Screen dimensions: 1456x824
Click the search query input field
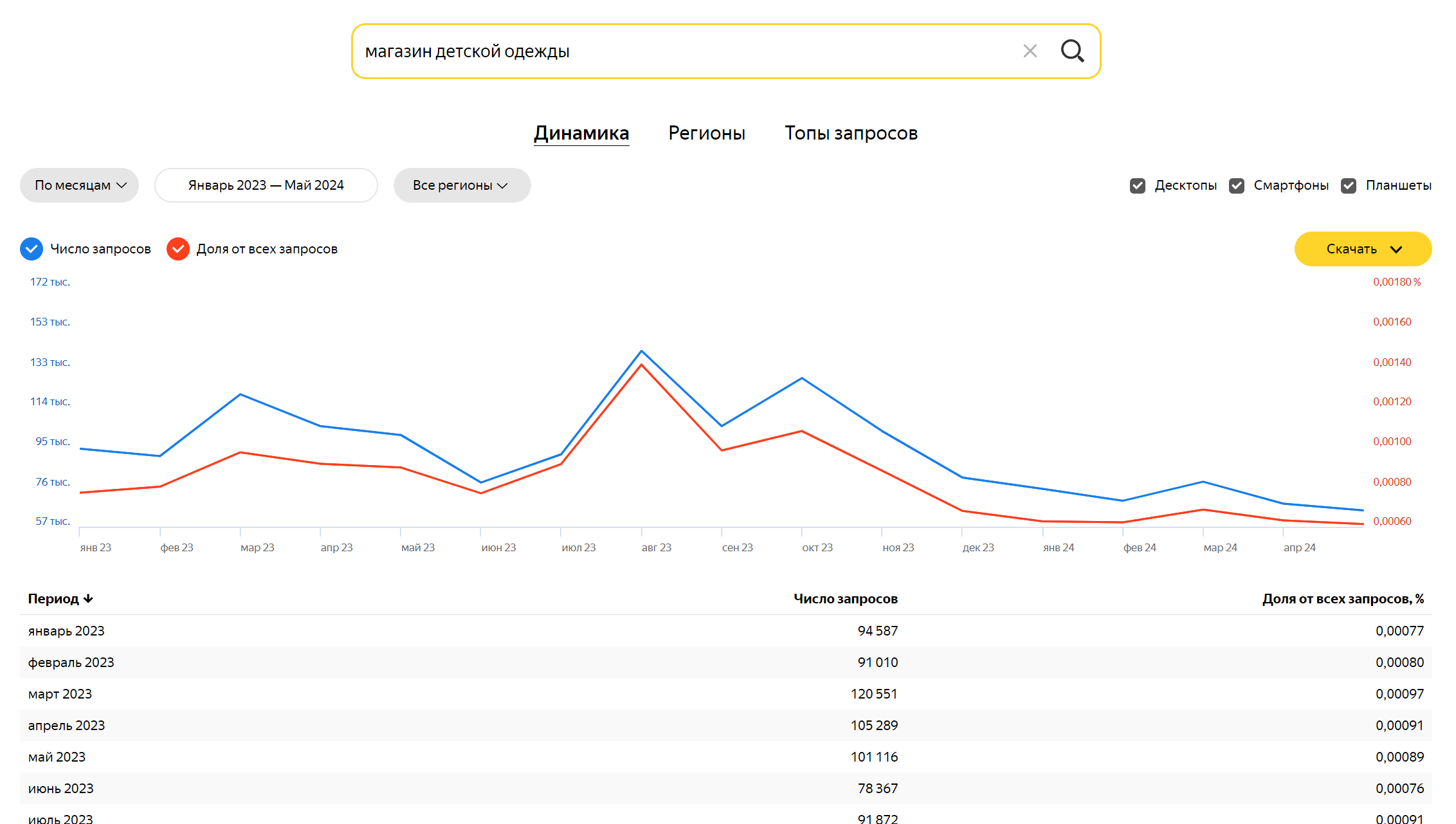tap(688, 51)
